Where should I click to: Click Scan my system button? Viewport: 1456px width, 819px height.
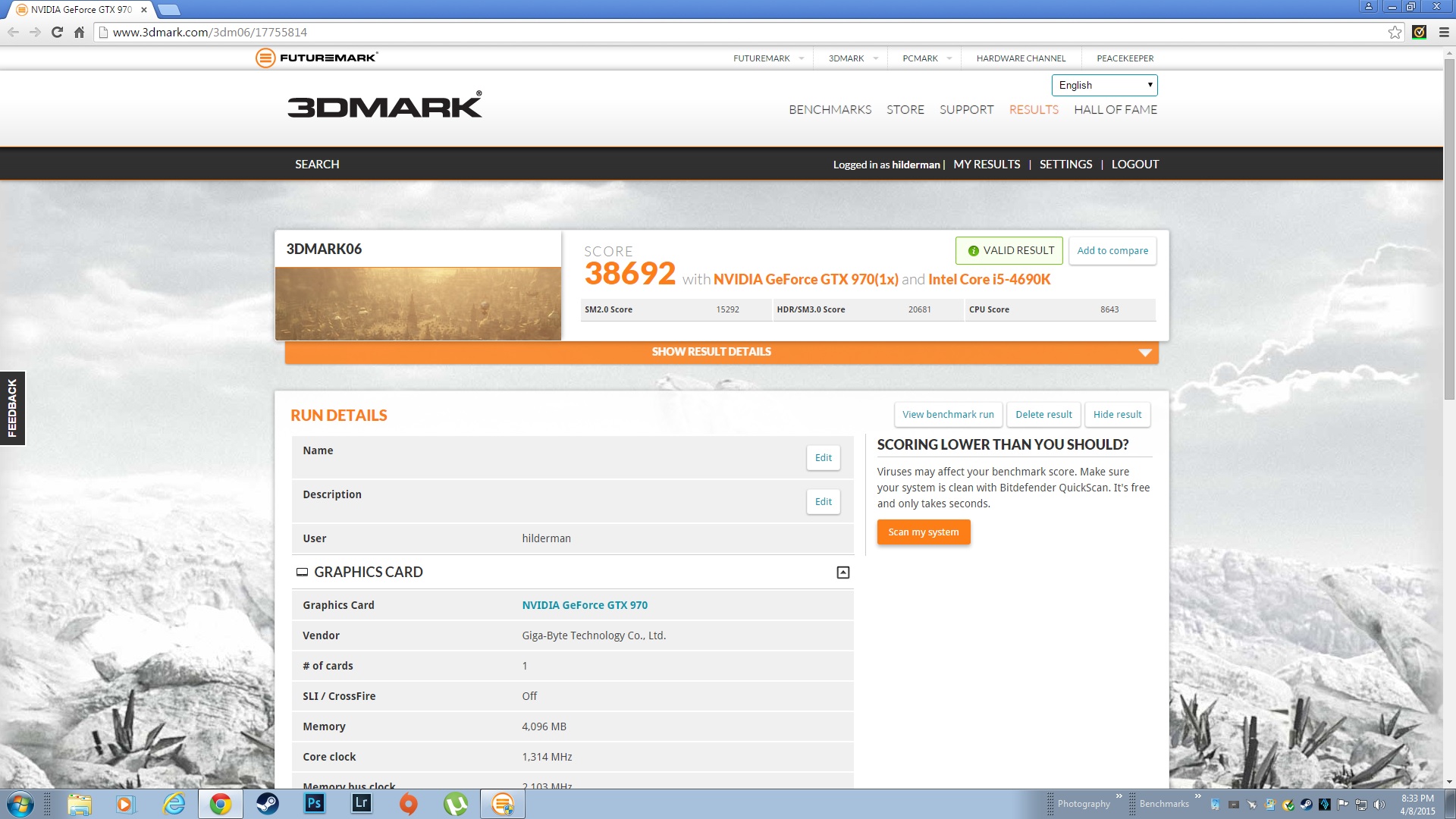[923, 532]
